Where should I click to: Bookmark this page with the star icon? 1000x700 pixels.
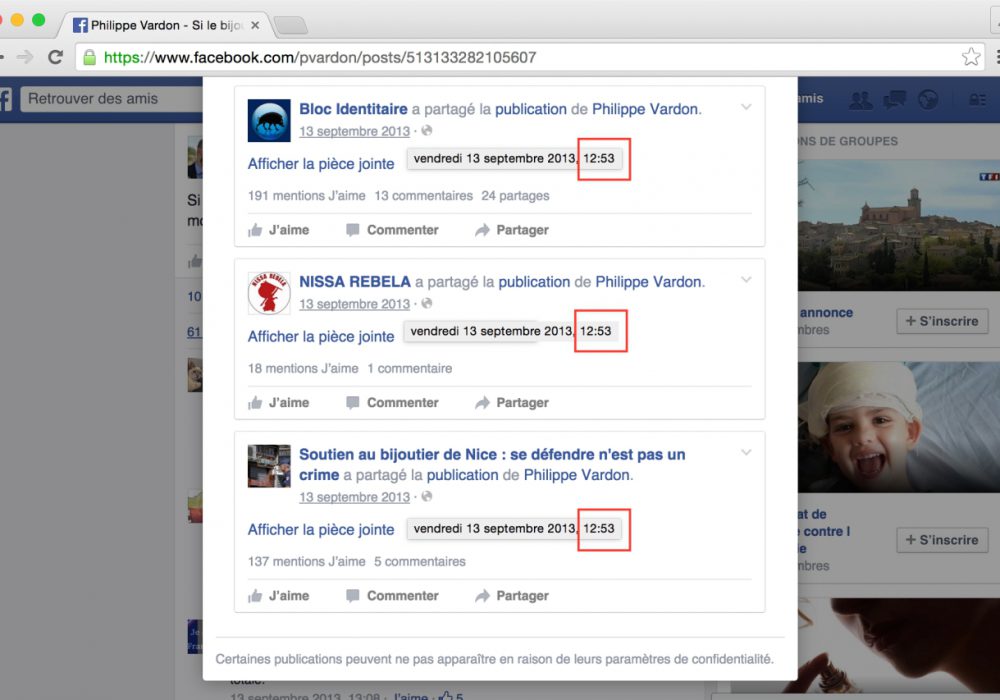click(971, 57)
